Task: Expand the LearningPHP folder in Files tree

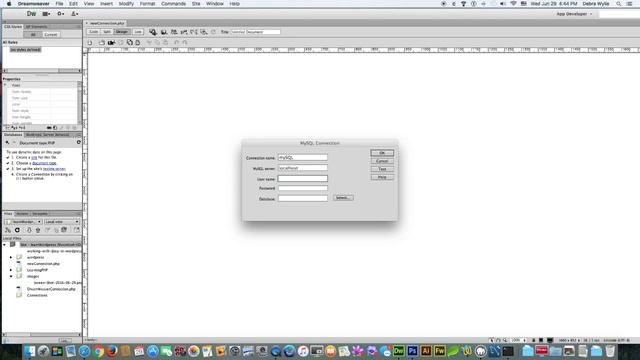Action: click(11, 270)
